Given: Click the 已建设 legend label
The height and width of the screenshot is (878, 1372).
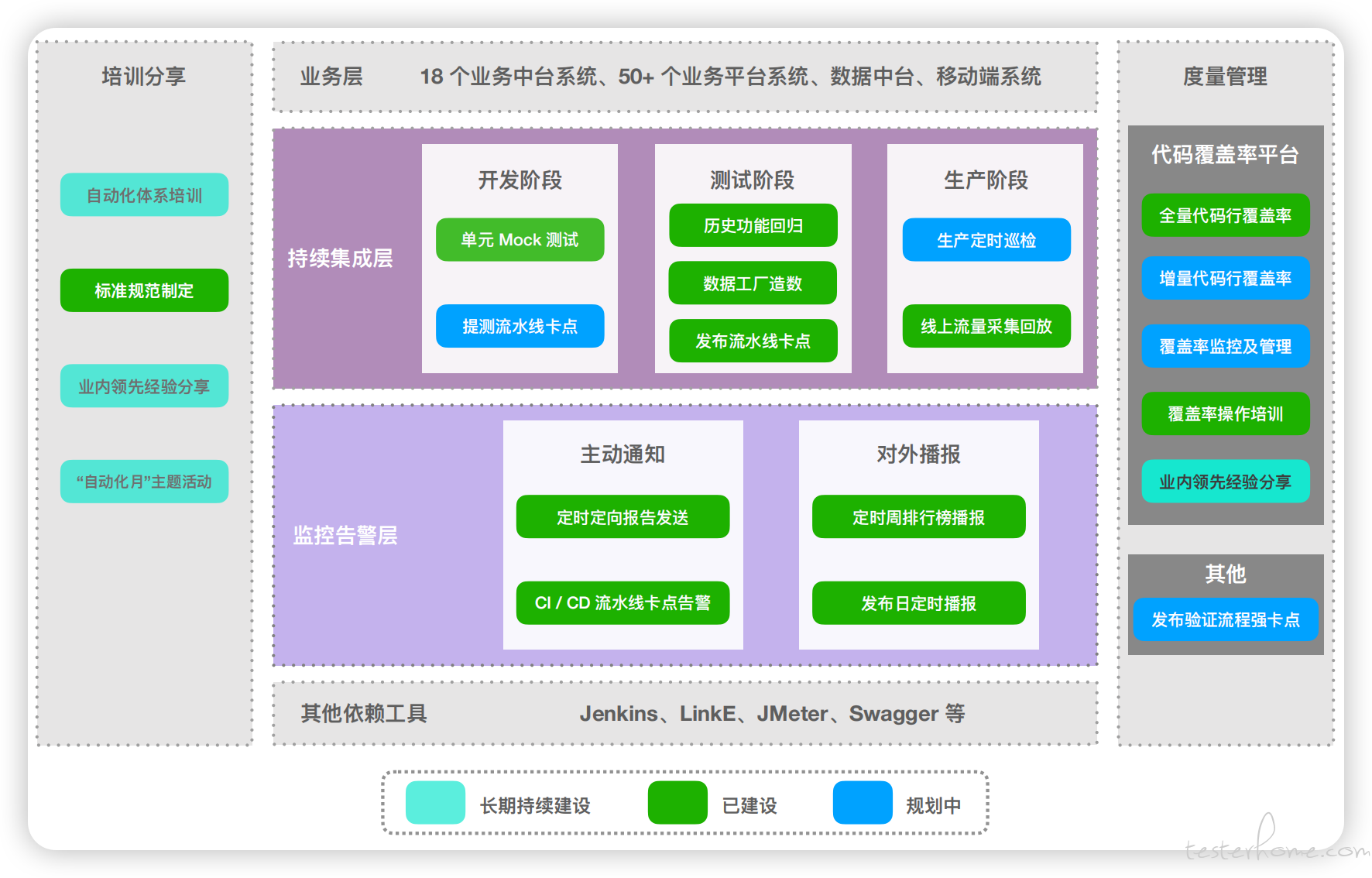Looking at the screenshot, I should click(749, 805).
